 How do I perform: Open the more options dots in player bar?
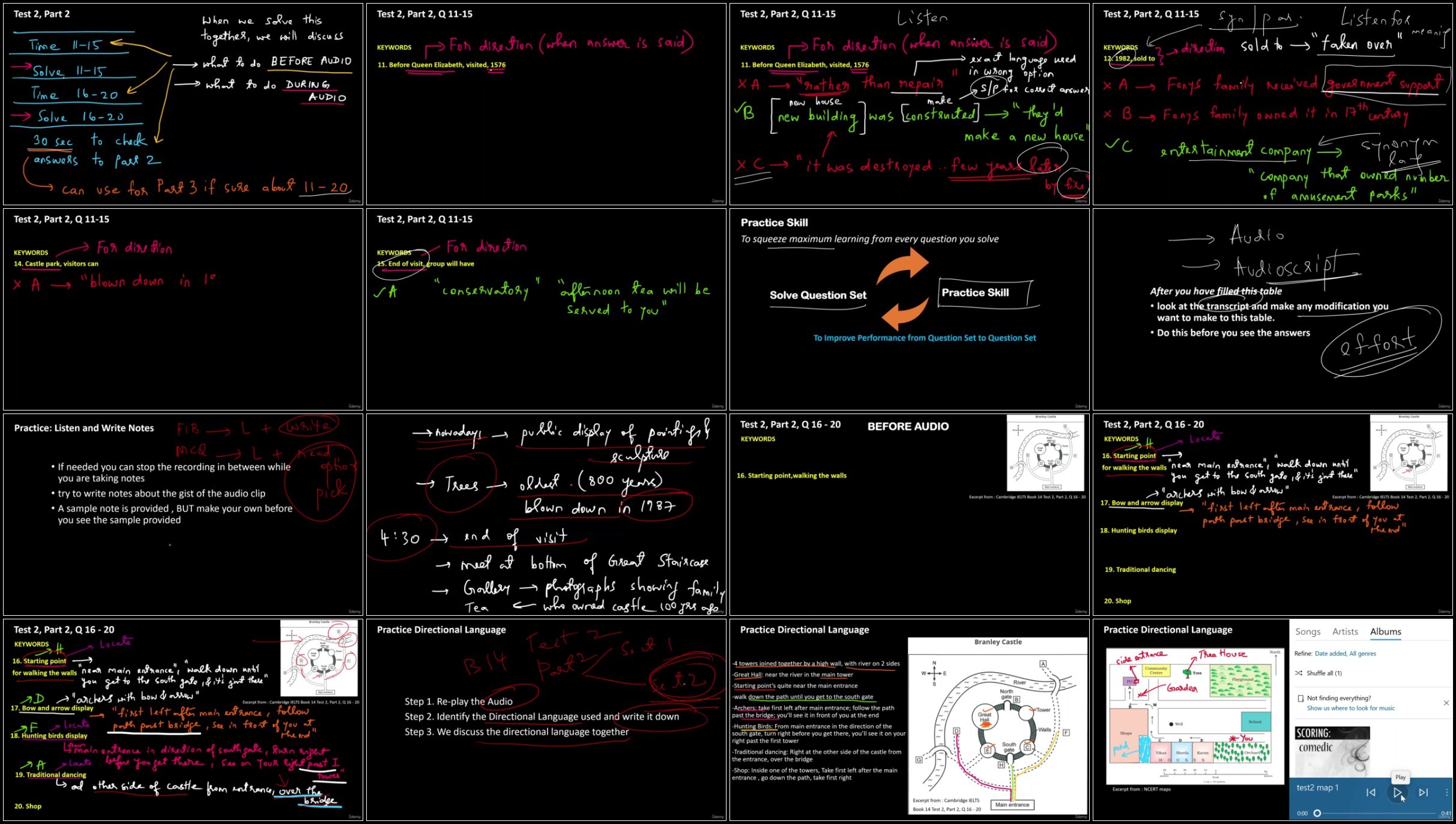[1447, 792]
